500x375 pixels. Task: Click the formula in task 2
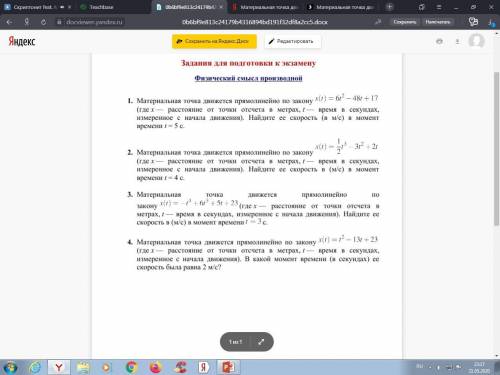point(347,146)
